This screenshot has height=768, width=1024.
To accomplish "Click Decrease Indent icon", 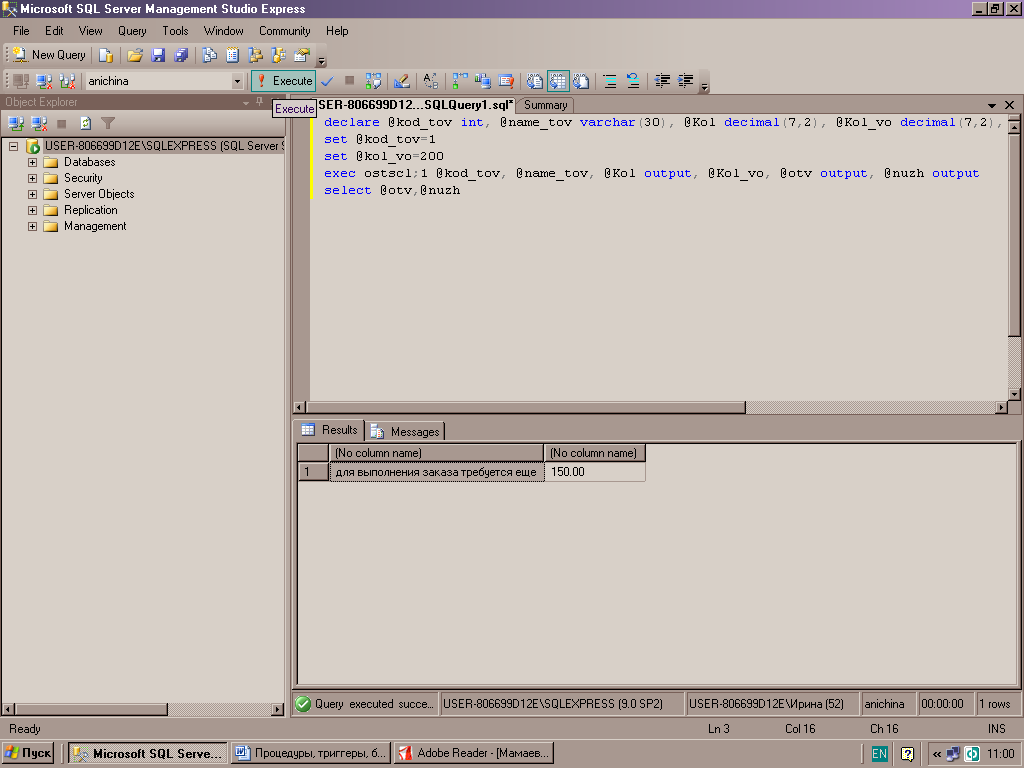I will tap(662, 81).
